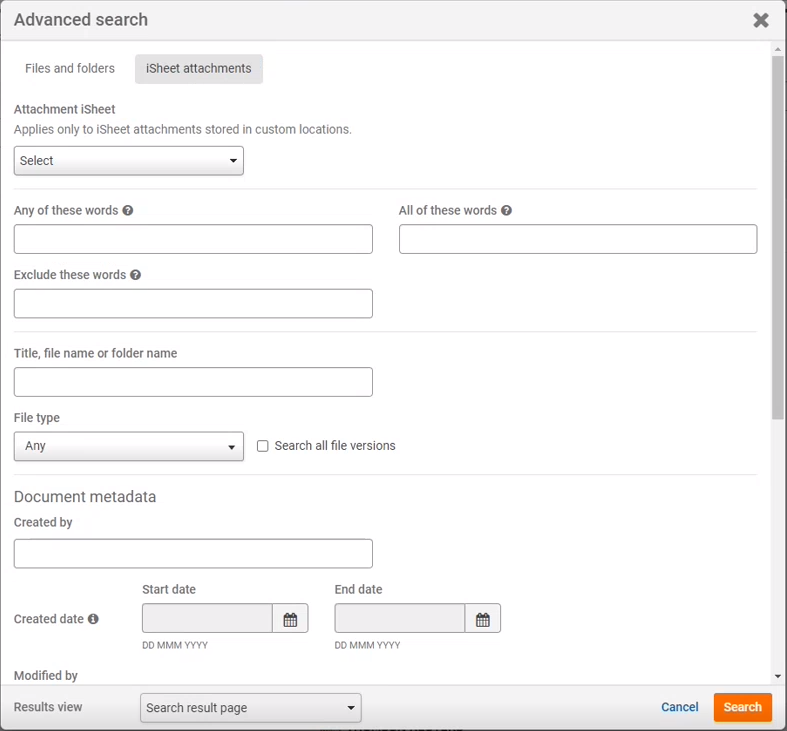Focus the Created by input field
Screen dimensions: 787x731
click(193, 554)
